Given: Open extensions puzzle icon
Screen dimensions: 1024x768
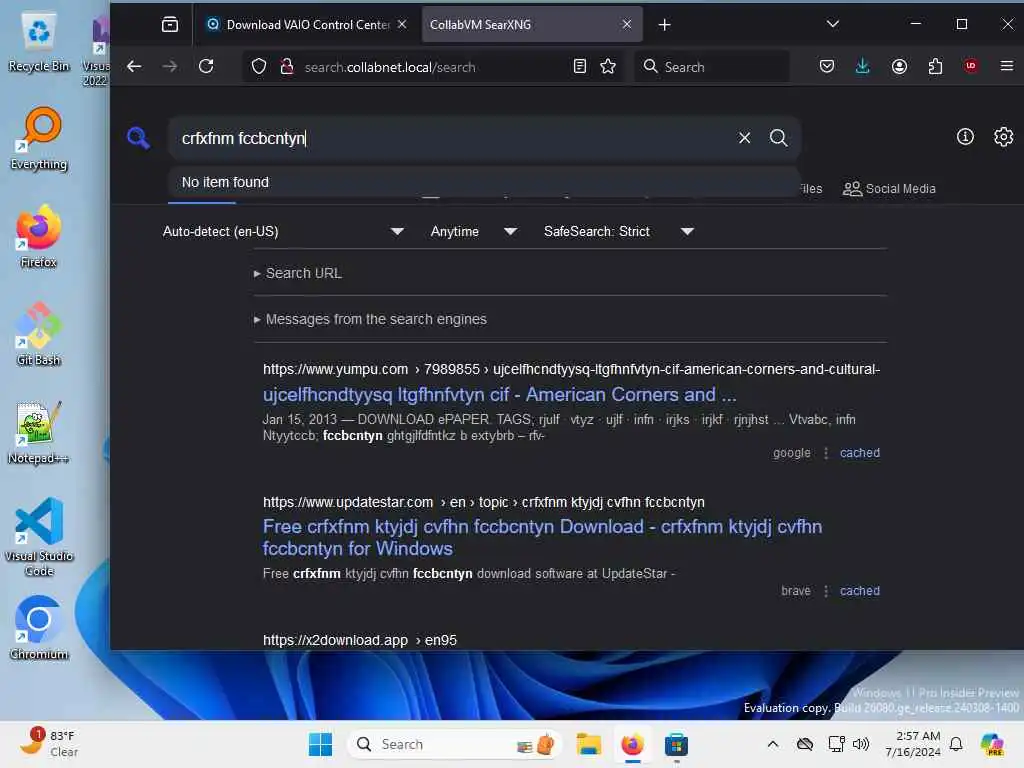Looking at the screenshot, I should pyautogui.click(x=935, y=67).
